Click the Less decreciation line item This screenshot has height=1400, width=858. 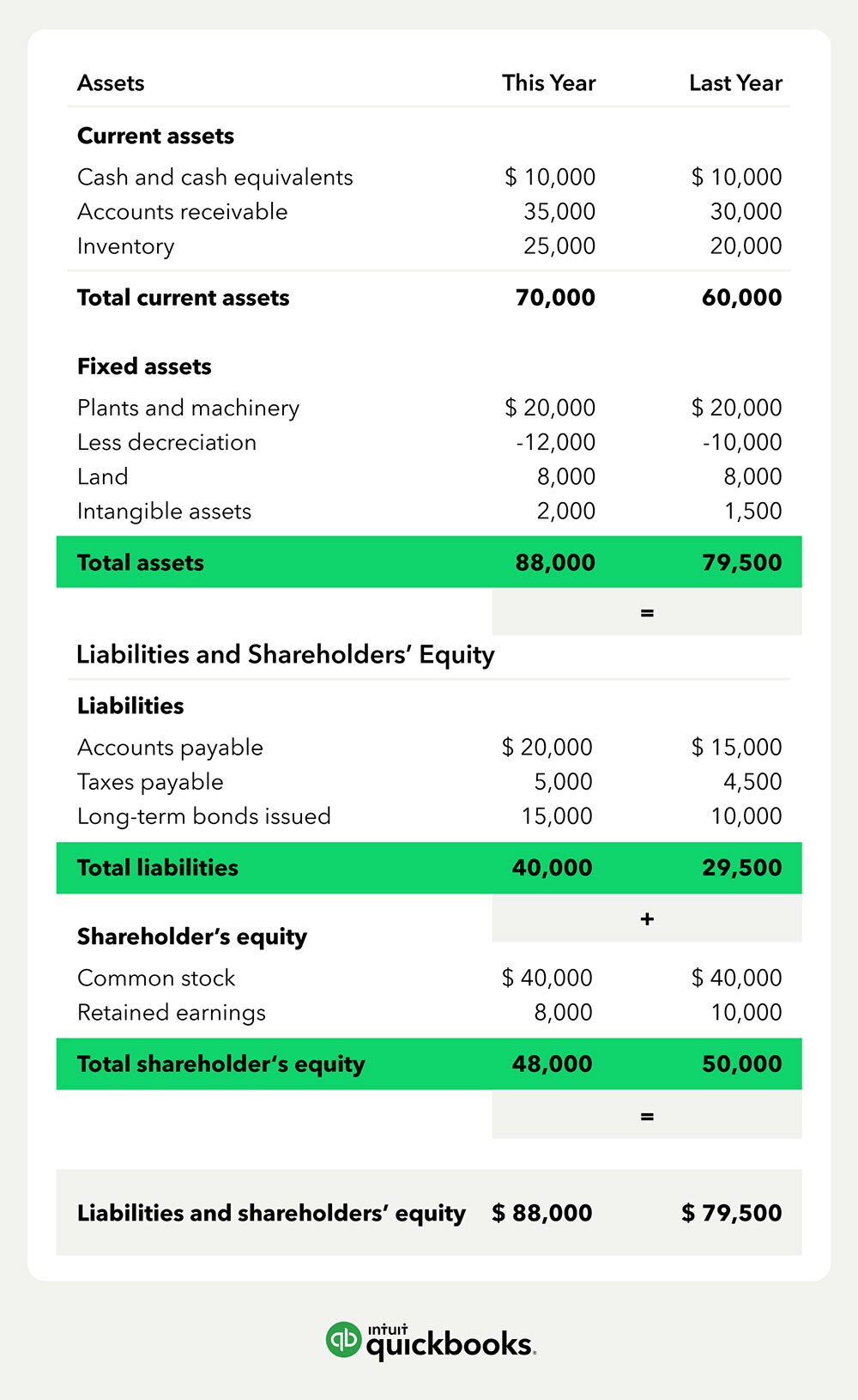click(166, 443)
